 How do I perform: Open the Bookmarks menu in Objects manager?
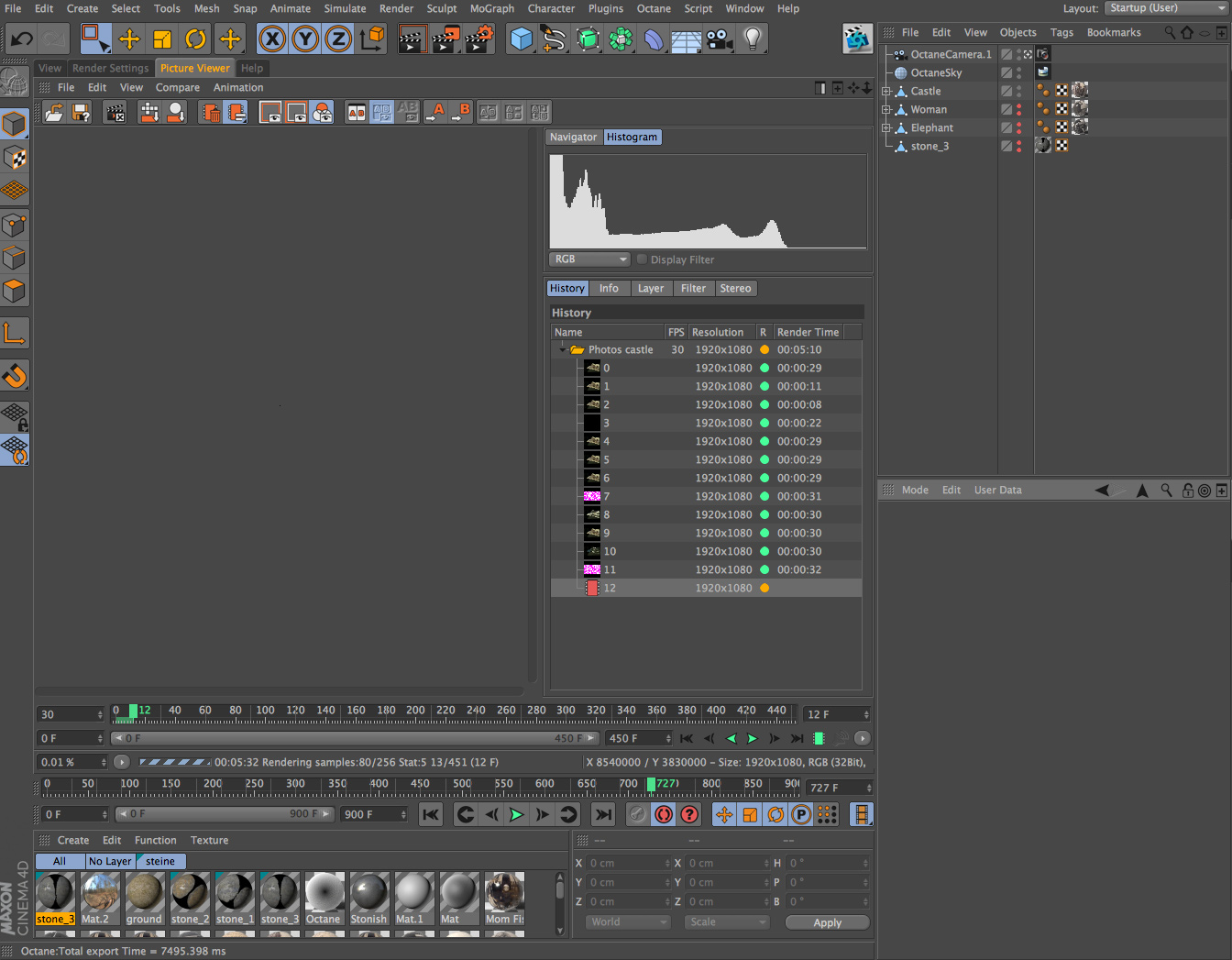pos(1114,32)
